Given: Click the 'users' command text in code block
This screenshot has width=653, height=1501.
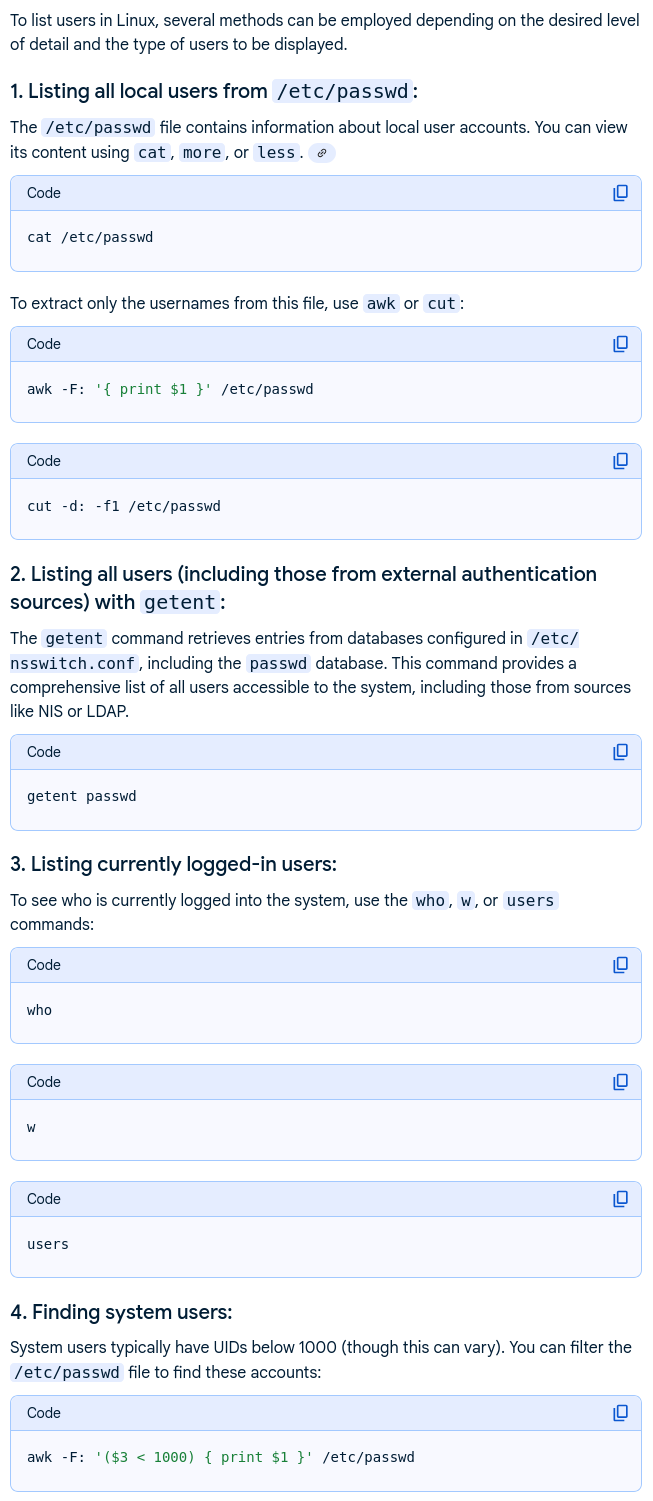Looking at the screenshot, I should point(48,1244).
